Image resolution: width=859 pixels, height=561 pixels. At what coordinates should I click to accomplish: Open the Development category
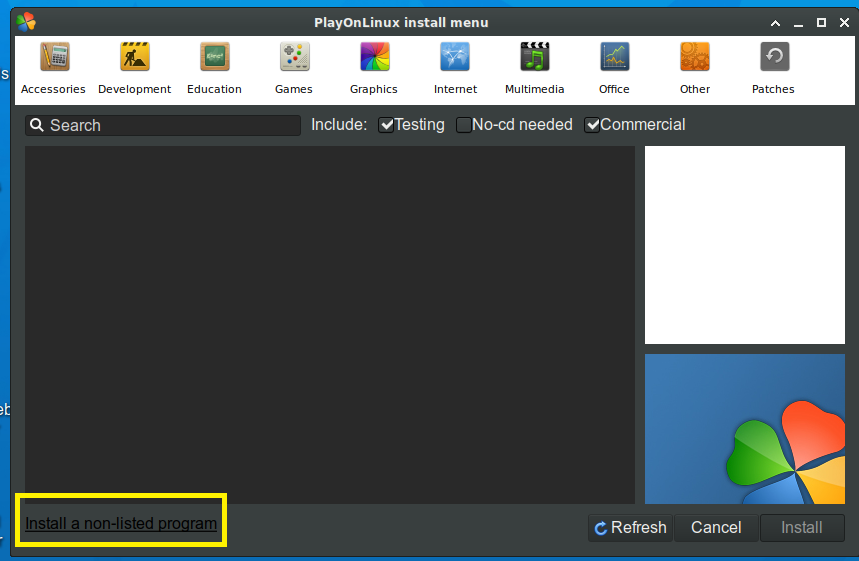[135, 68]
